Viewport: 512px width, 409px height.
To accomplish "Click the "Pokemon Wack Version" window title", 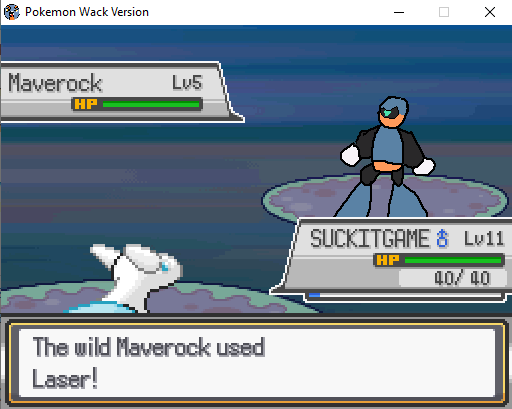I will [87, 12].
